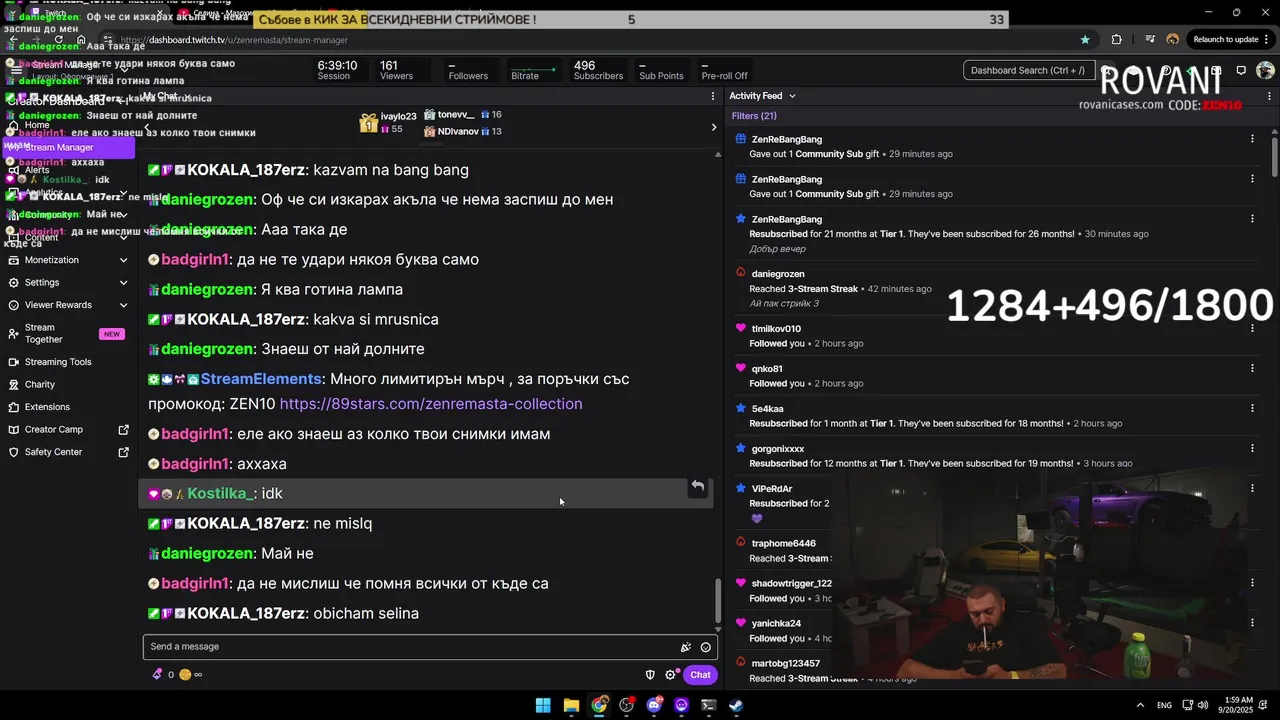Click KOKALA_187erz name on 'obicham selina' message
The height and width of the screenshot is (720, 1280).
tap(246, 614)
